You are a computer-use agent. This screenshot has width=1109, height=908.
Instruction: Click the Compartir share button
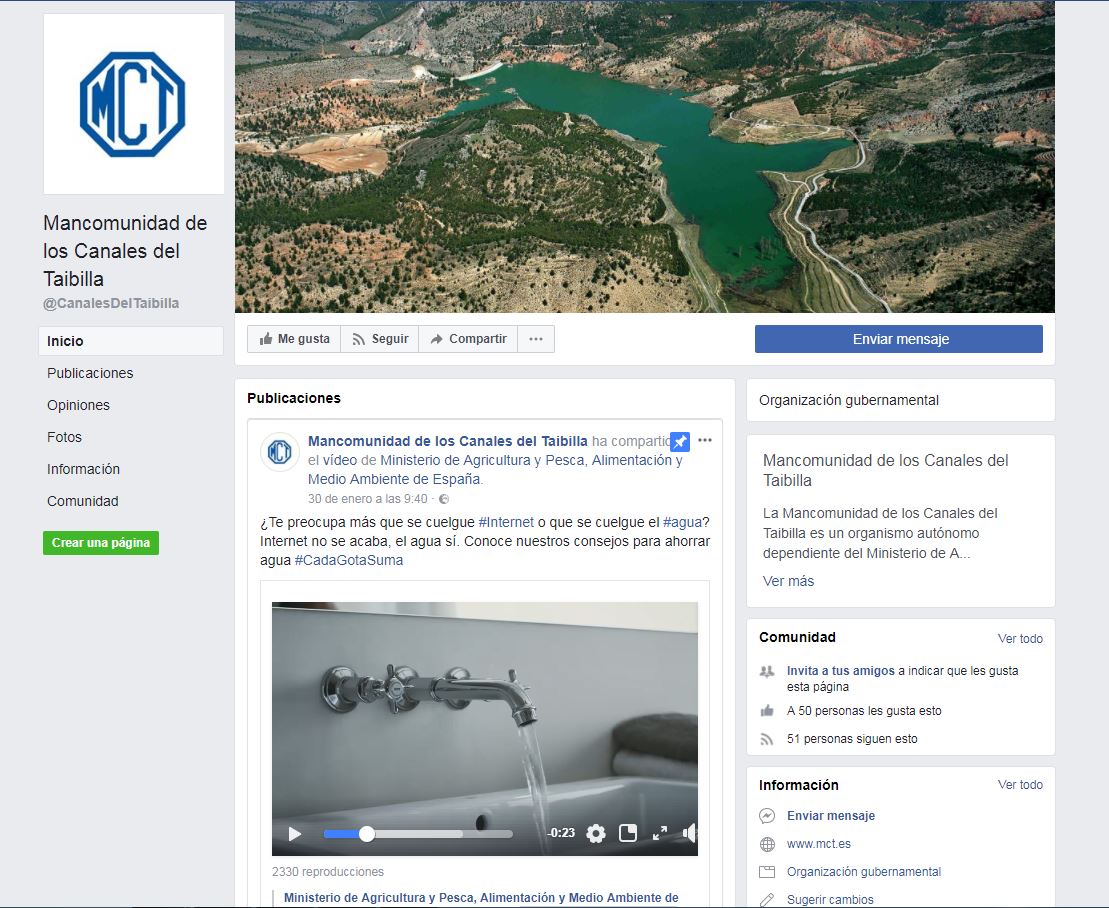[x=468, y=339]
